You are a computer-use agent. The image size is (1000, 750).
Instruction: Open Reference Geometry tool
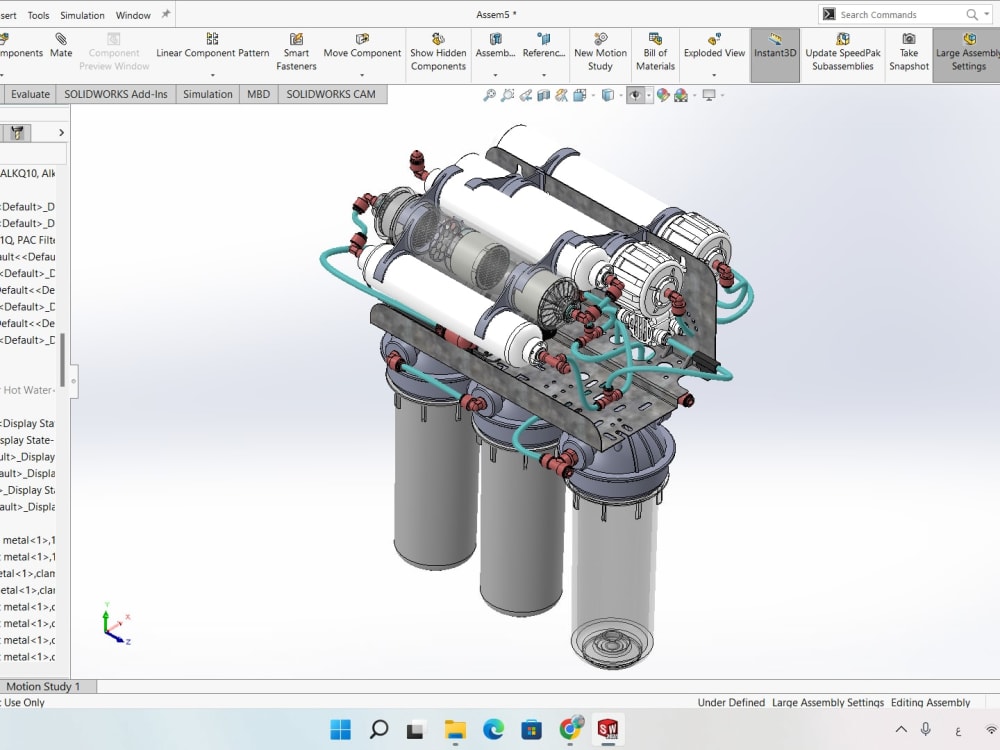coord(543,46)
